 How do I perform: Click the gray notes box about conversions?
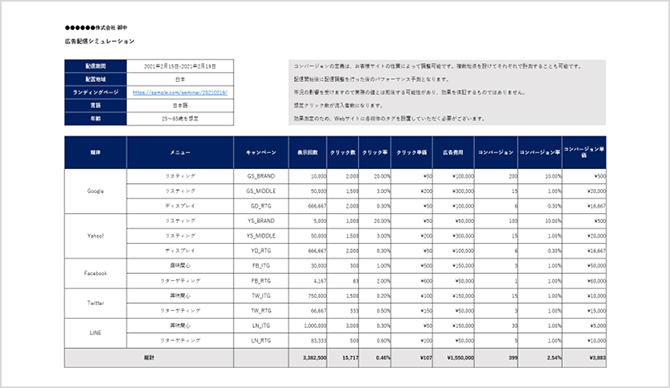tap(447, 92)
